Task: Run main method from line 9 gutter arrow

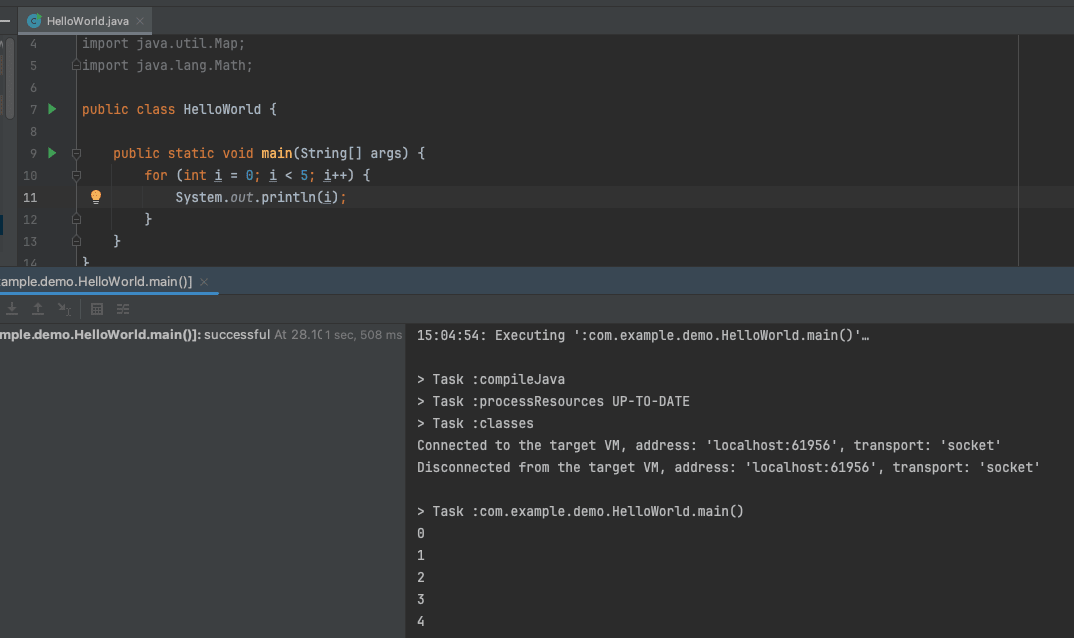Action: tap(52, 153)
